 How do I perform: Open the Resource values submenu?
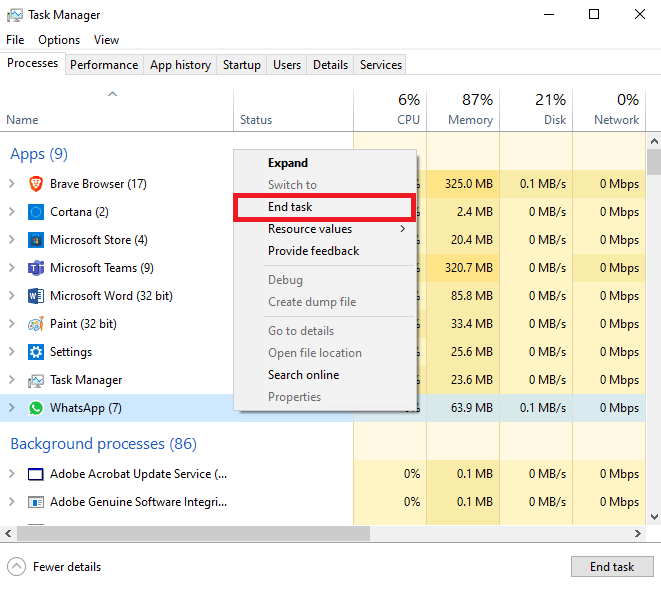(325, 229)
